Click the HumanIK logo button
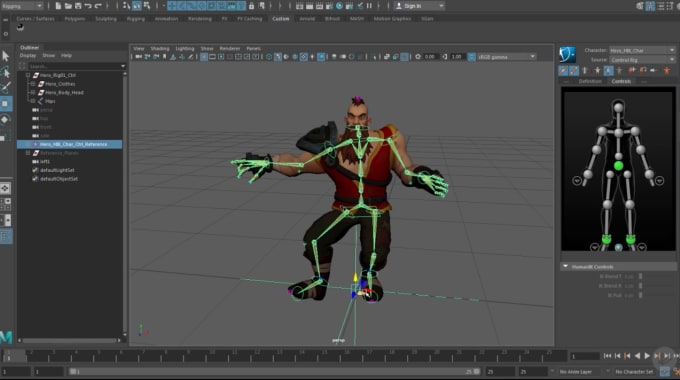The image size is (680, 380). click(x=567, y=55)
